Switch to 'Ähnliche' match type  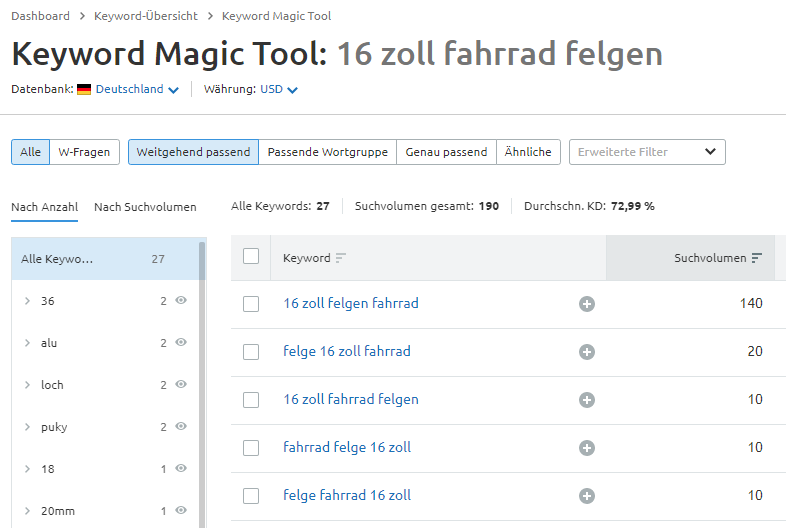pyautogui.click(x=528, y=152)
